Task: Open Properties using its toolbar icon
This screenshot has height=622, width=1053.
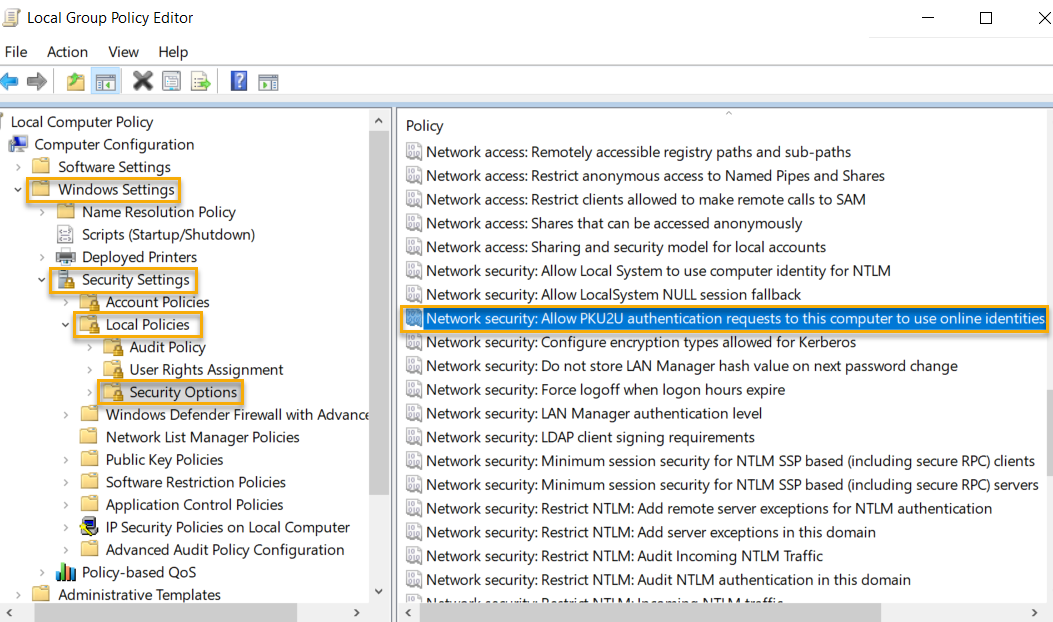Action: coord(170,81)
